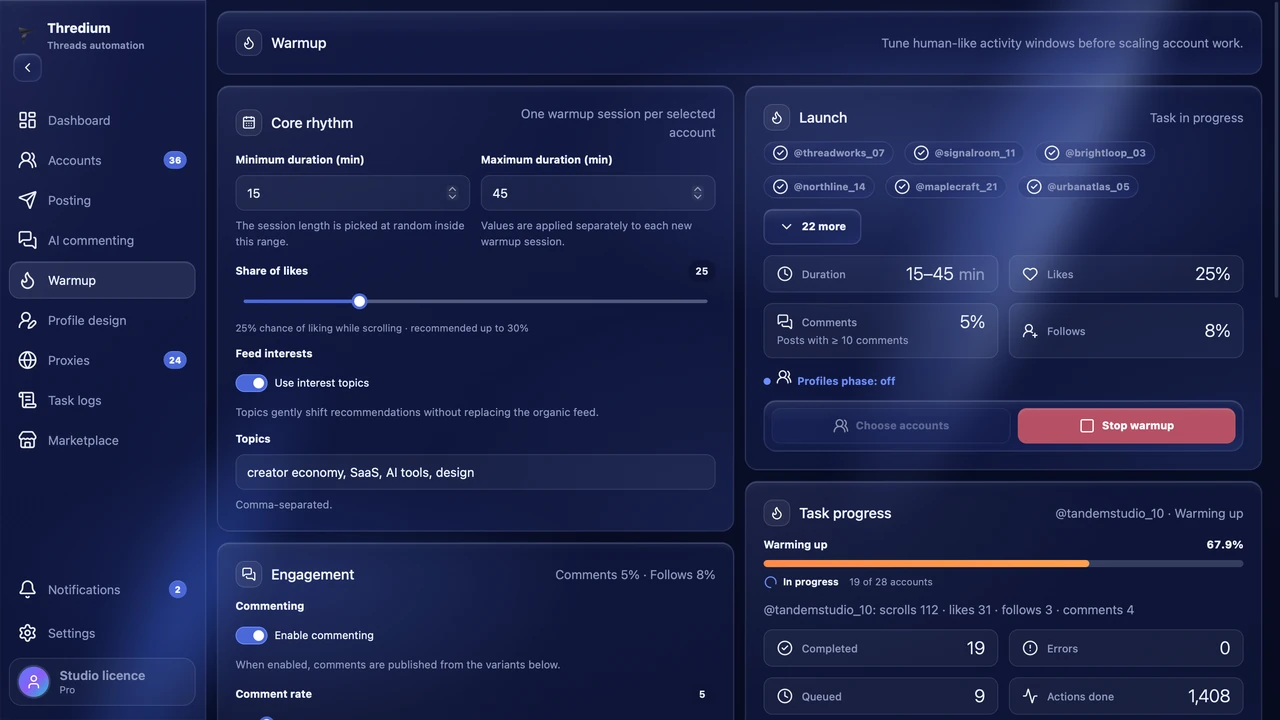Click the Choose accounts button
Screen dimensions: 1280x720
(891, 425)
